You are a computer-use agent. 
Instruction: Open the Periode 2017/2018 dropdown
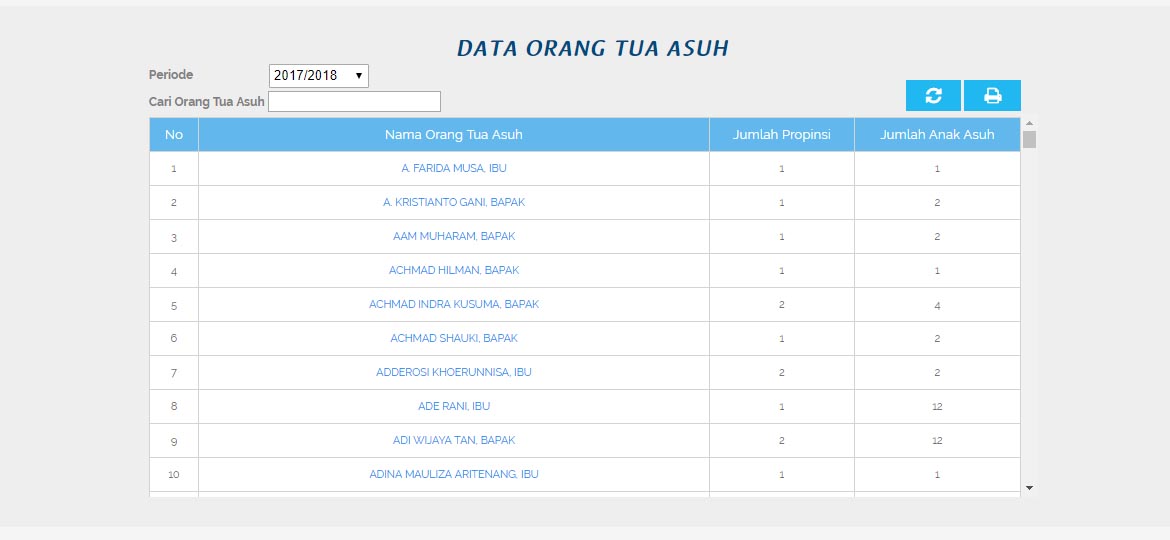[x=318, y=76]
